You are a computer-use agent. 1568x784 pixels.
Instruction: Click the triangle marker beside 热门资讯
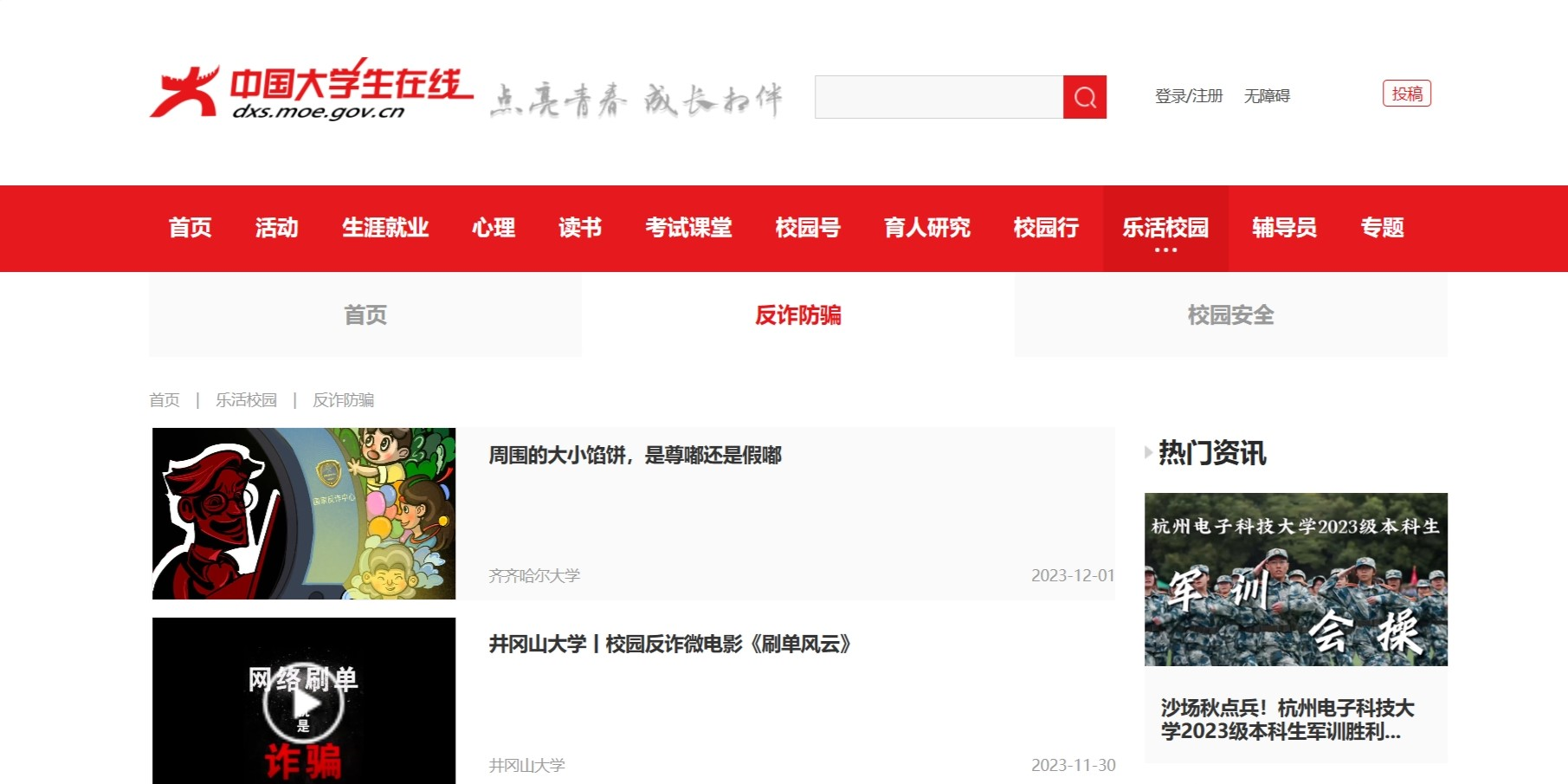coord(1148,452)
